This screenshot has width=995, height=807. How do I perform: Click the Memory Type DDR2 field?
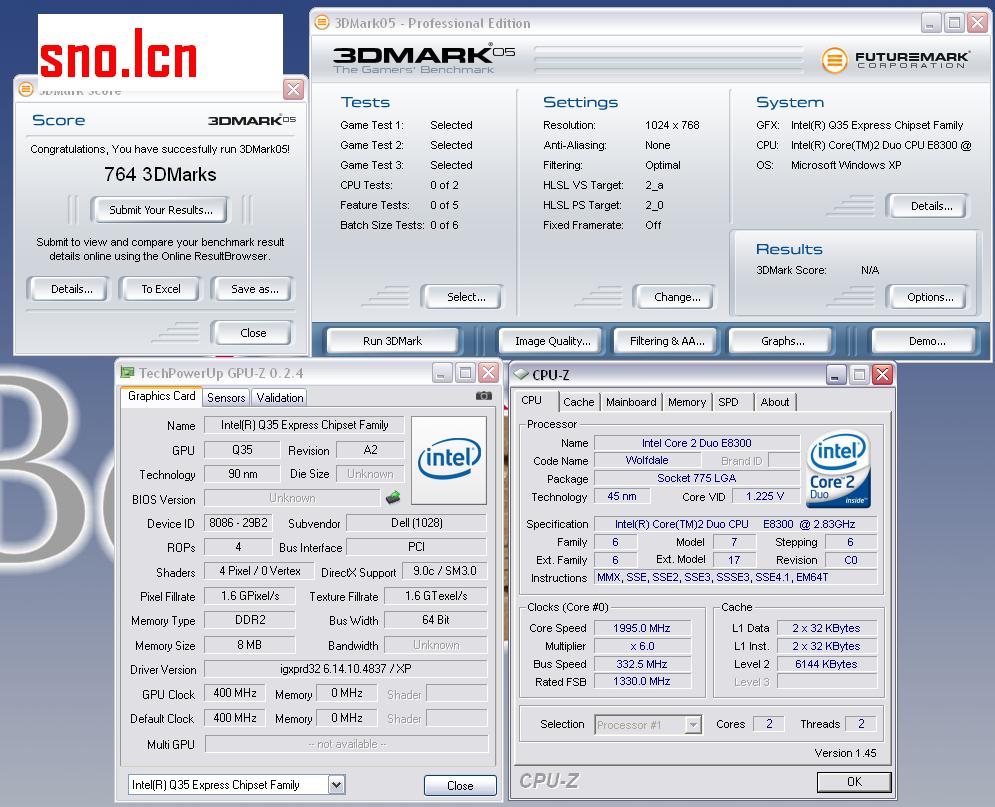249,620
